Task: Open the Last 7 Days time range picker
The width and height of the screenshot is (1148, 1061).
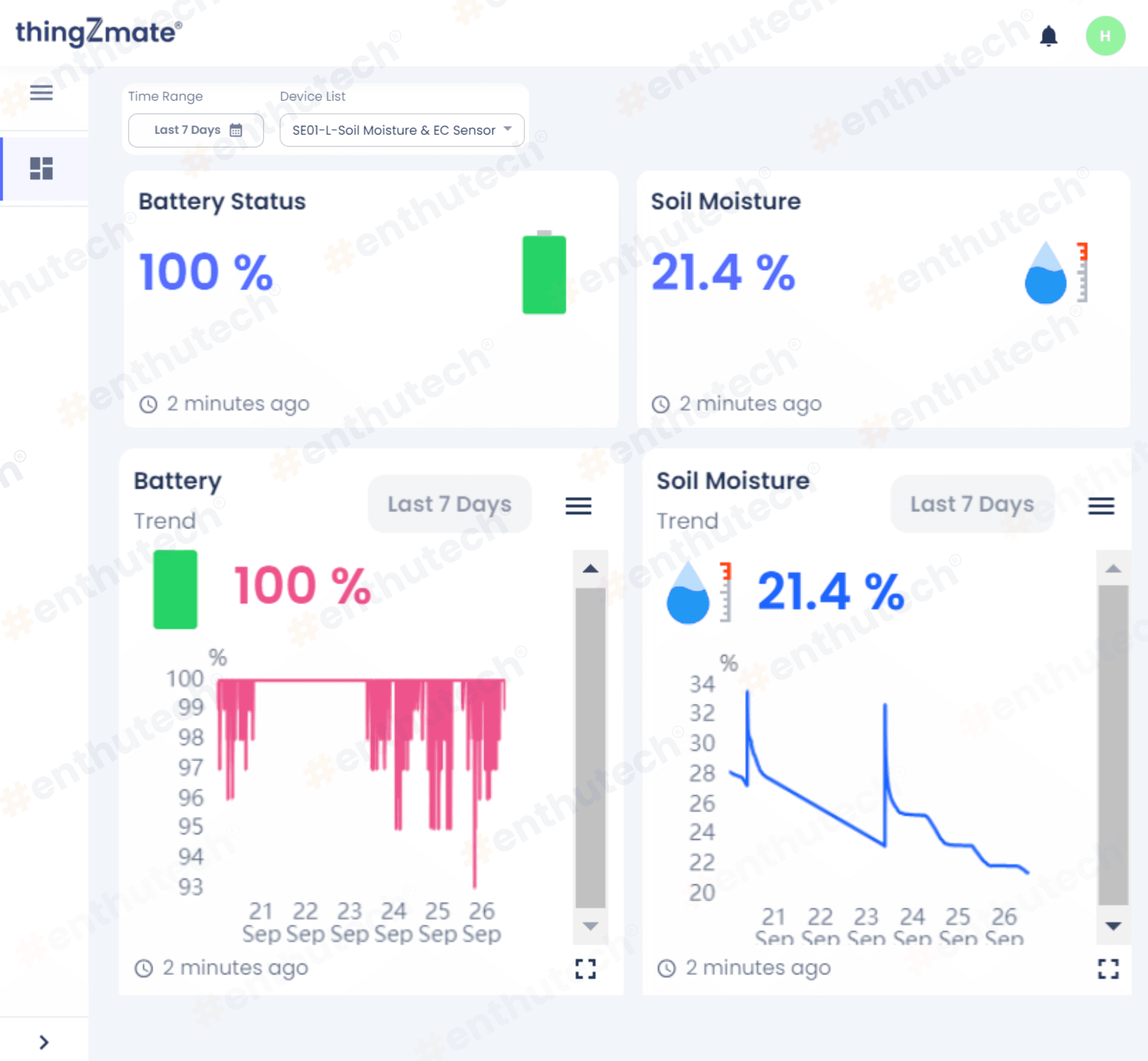Action: 196,130
